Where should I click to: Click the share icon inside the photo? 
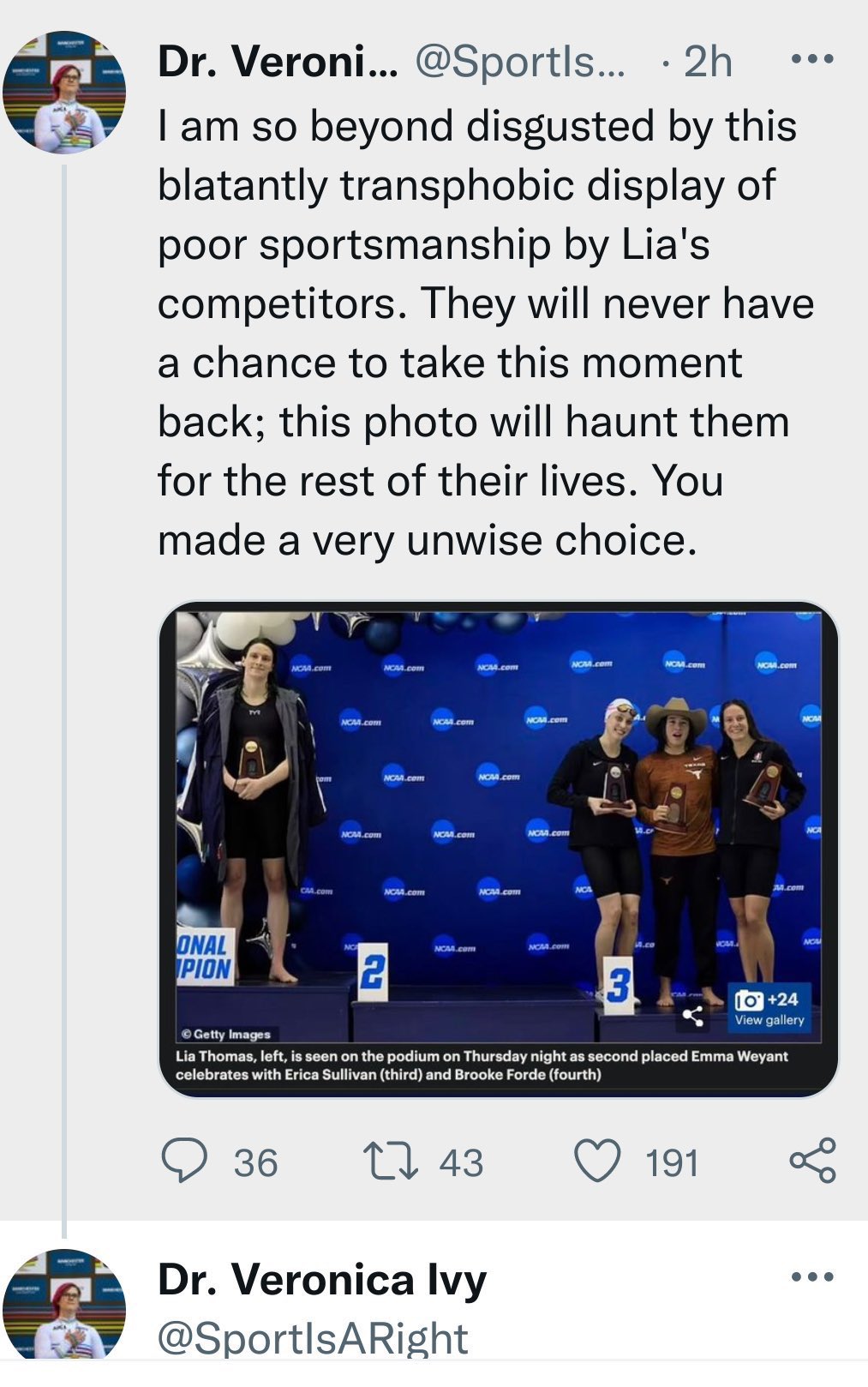click(x=692, y=1017)
